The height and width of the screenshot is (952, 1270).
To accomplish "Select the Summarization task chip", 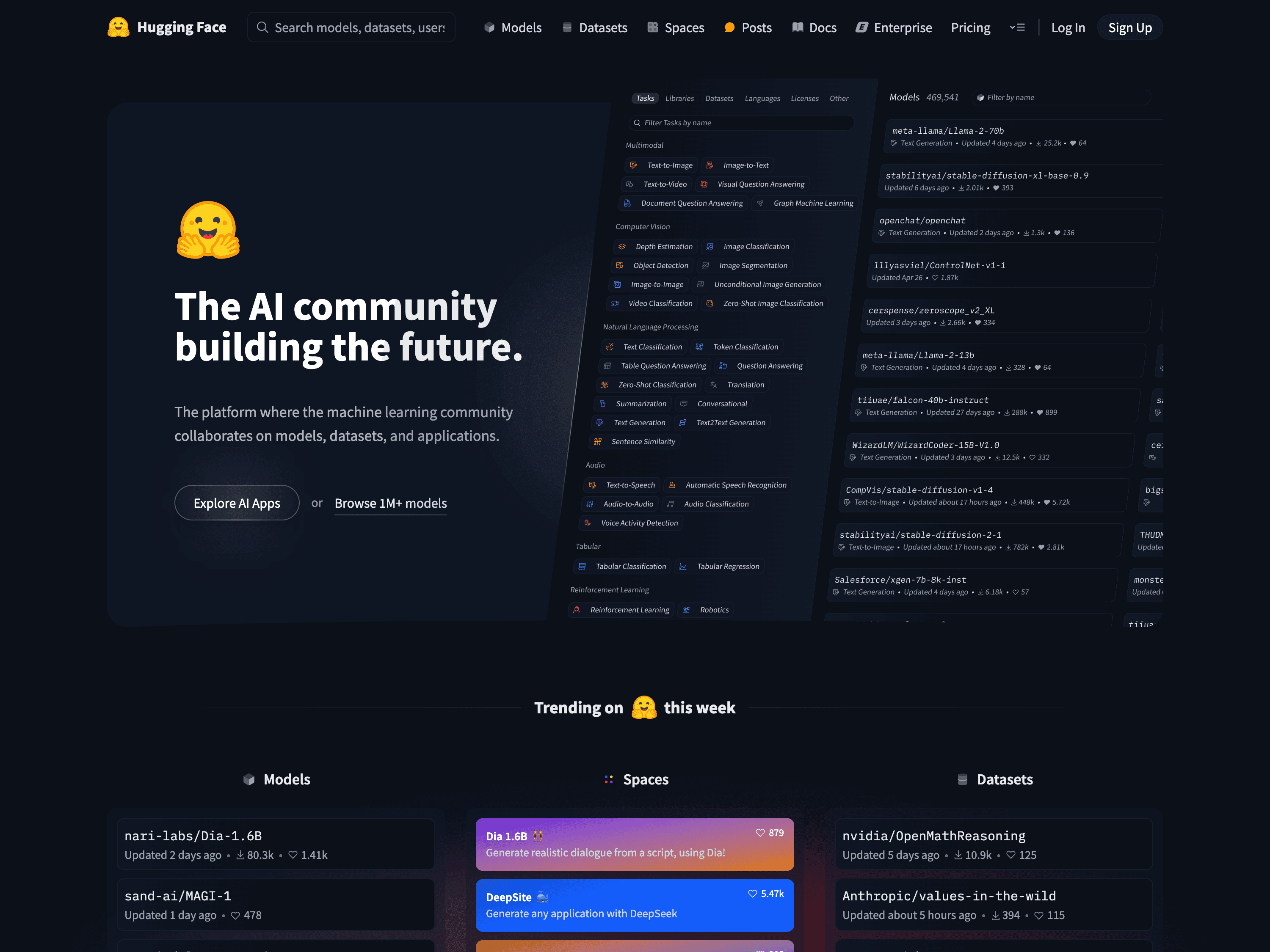I will click(632, 404).
